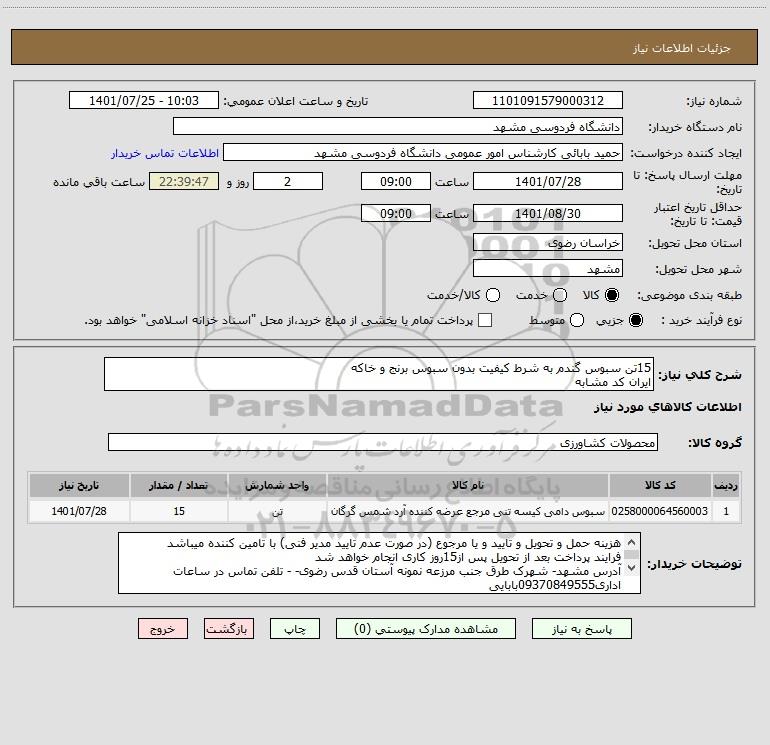Click quantity cell 15 in table

click(x=179, y=511)
